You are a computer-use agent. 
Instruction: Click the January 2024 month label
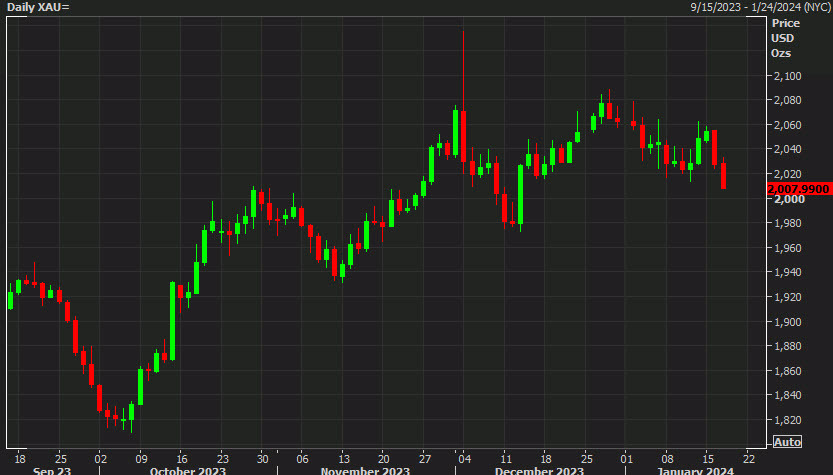point(695,471)
